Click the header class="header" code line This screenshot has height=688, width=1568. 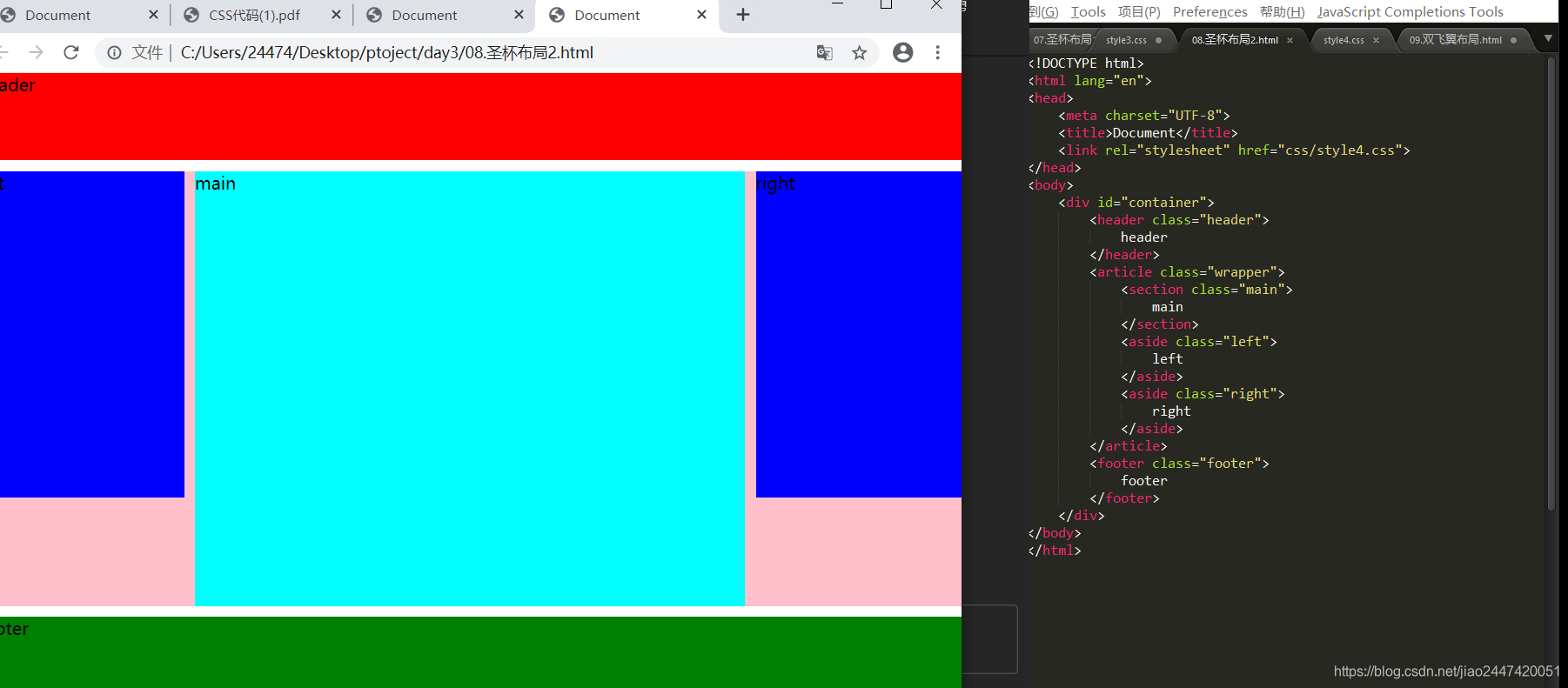tap(1179, 220)
